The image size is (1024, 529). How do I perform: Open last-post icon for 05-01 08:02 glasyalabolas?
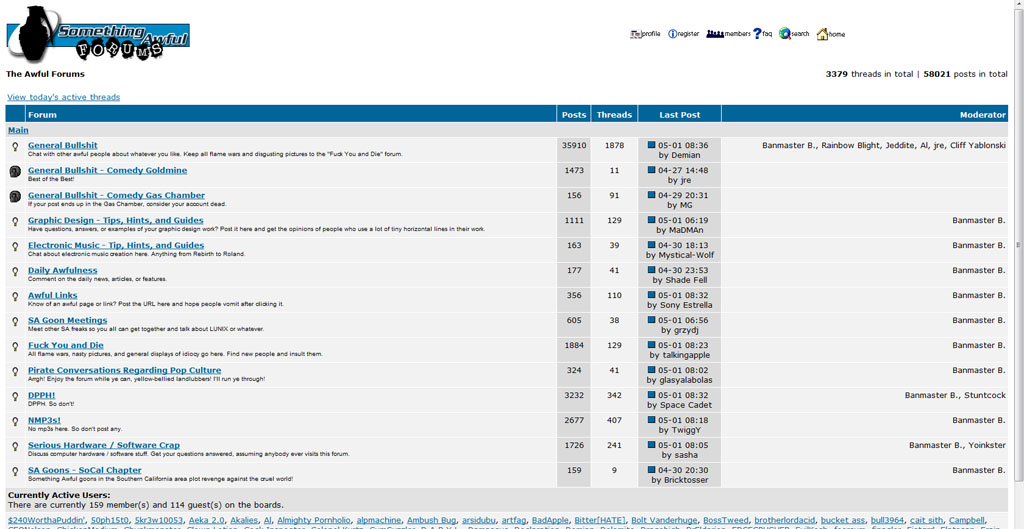652,370
